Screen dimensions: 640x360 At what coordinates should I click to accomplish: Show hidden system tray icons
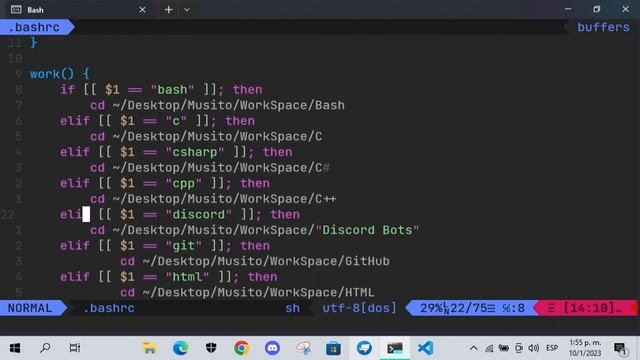point(473,348)
